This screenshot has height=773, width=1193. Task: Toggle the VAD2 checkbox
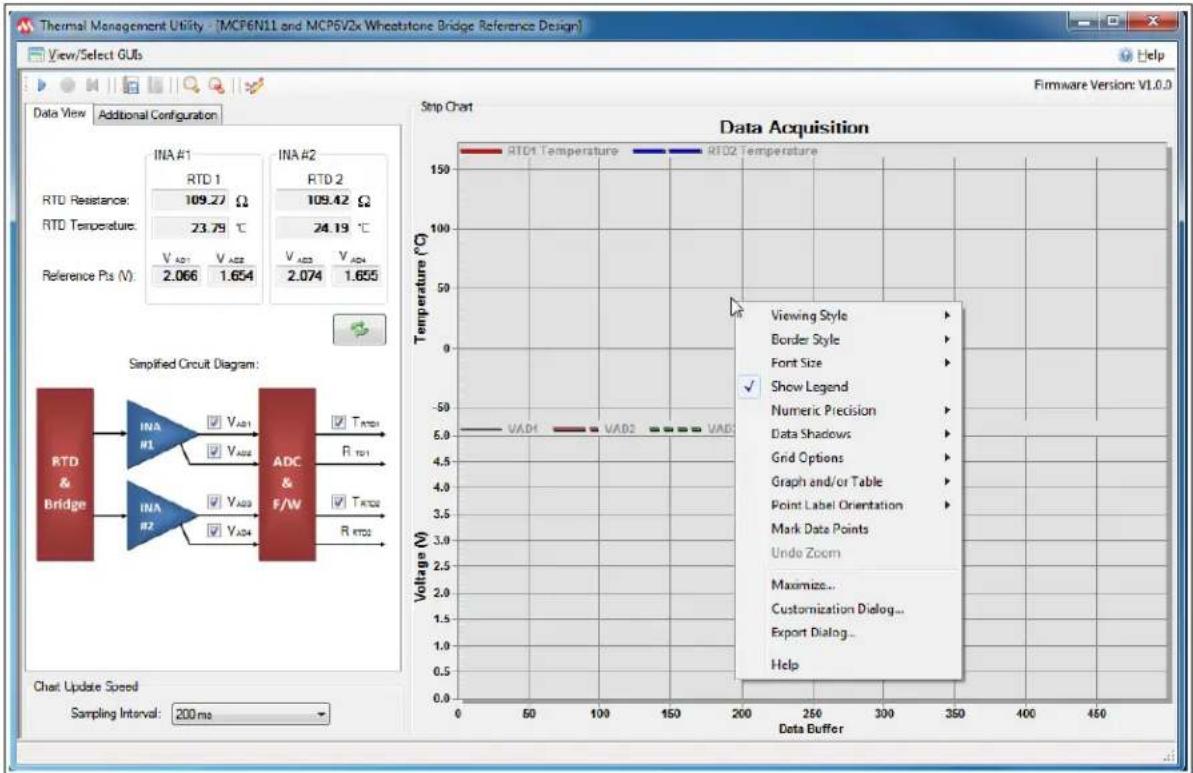point(214,452)
